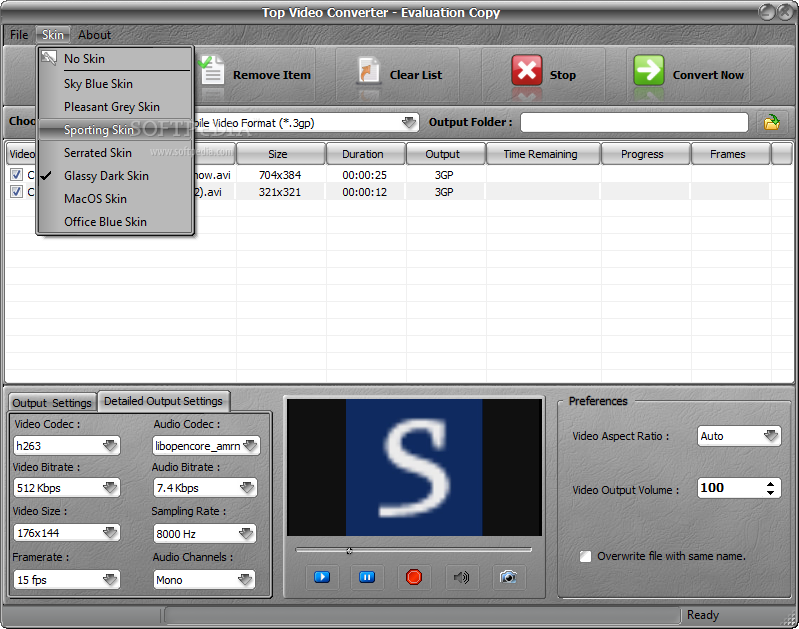Open Audio Channels Mono dropdown
The width and height of the screenshot is (799, 629).
[x=245, y=580]
